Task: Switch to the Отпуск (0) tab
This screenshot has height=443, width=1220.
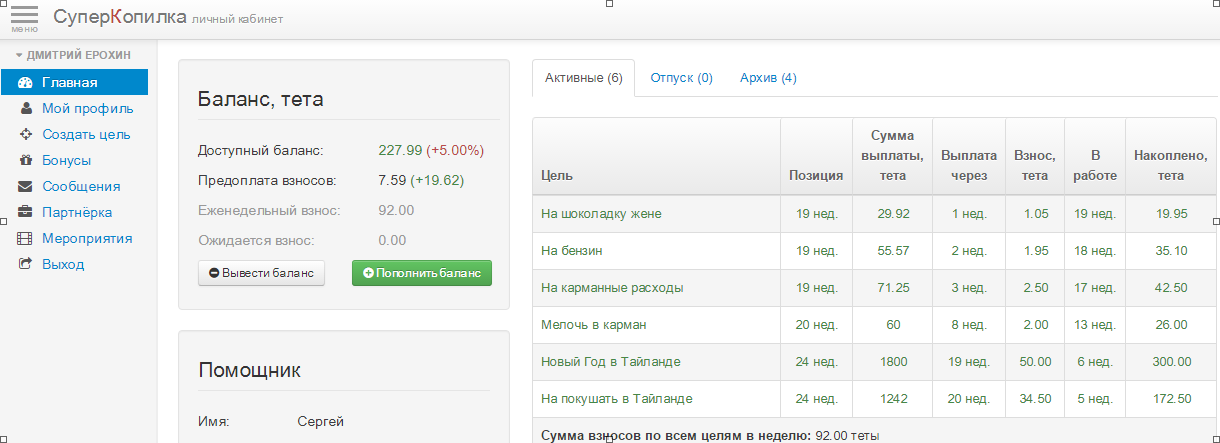Action: click(x=681, y=78)
